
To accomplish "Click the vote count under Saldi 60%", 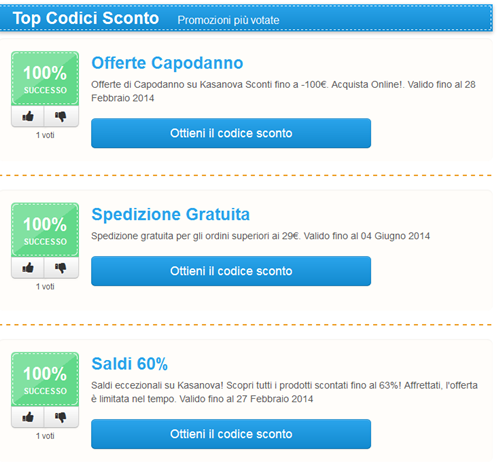I will [x=45, y=436].
